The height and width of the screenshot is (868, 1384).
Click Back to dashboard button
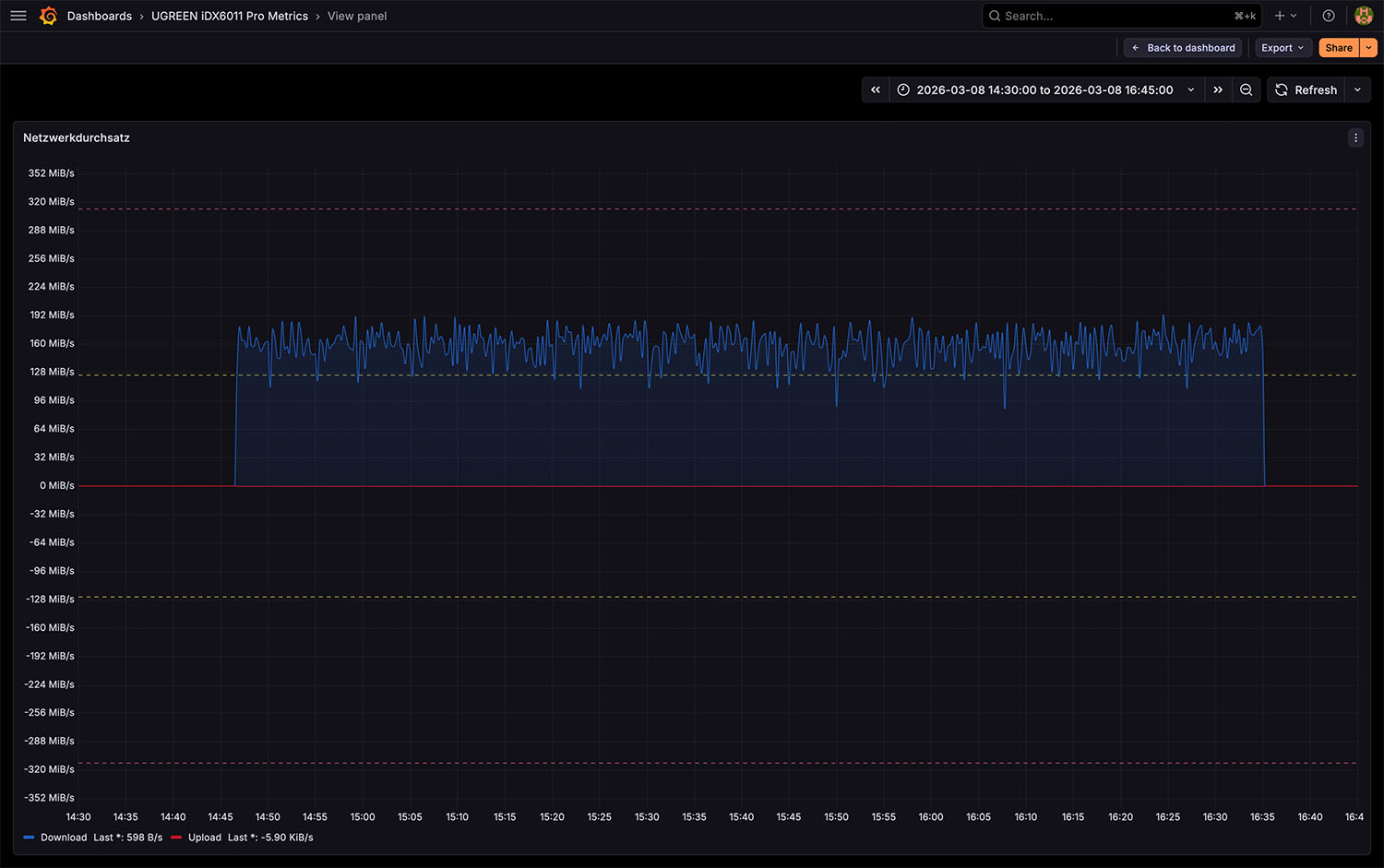(1183, 48)
